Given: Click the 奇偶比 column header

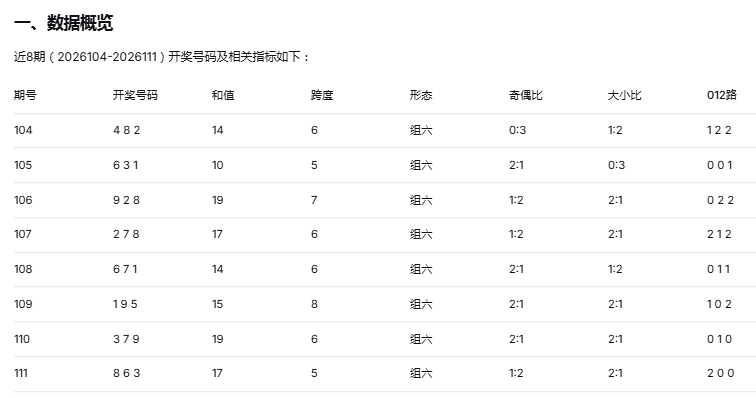Looking at the screenshot, I should (x=526, y=95).
